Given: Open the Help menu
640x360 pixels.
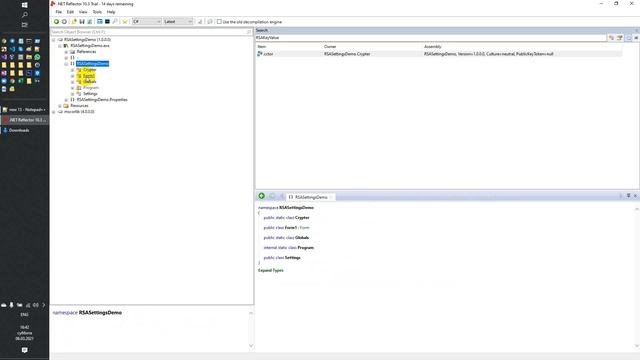Looking at the screenshot, I should point(111,12).
